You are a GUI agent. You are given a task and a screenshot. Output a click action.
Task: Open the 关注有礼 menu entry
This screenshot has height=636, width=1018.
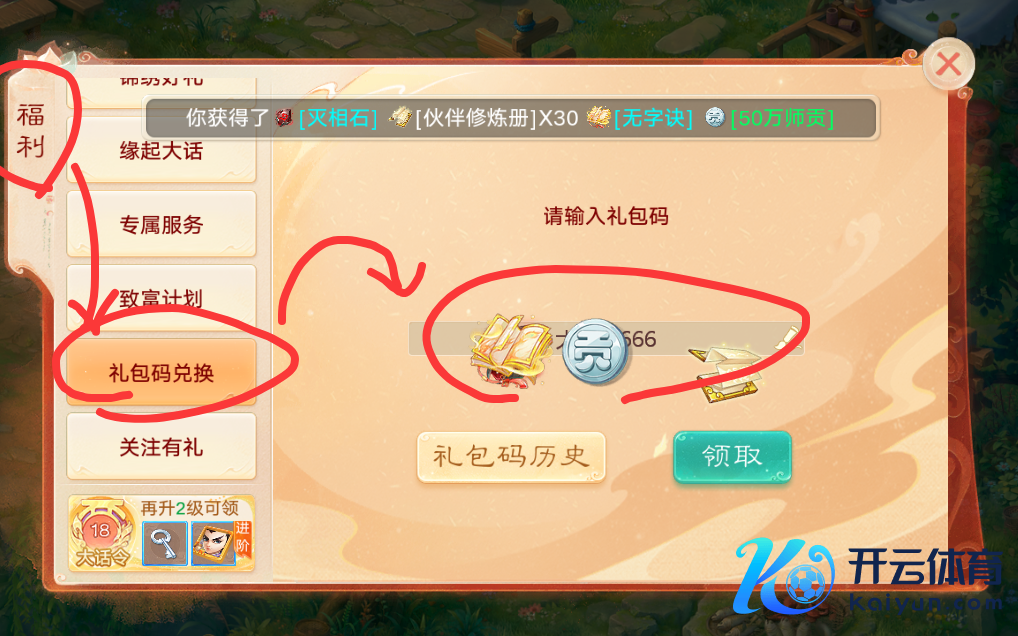pos(161,446)
